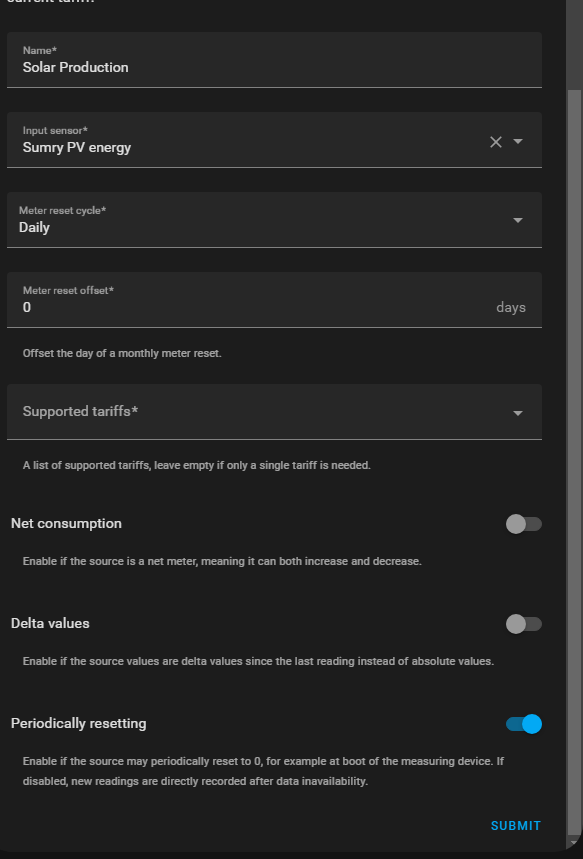Select the Net consumption label
Screen dimensions: 583x859
[x=66, y=523]
